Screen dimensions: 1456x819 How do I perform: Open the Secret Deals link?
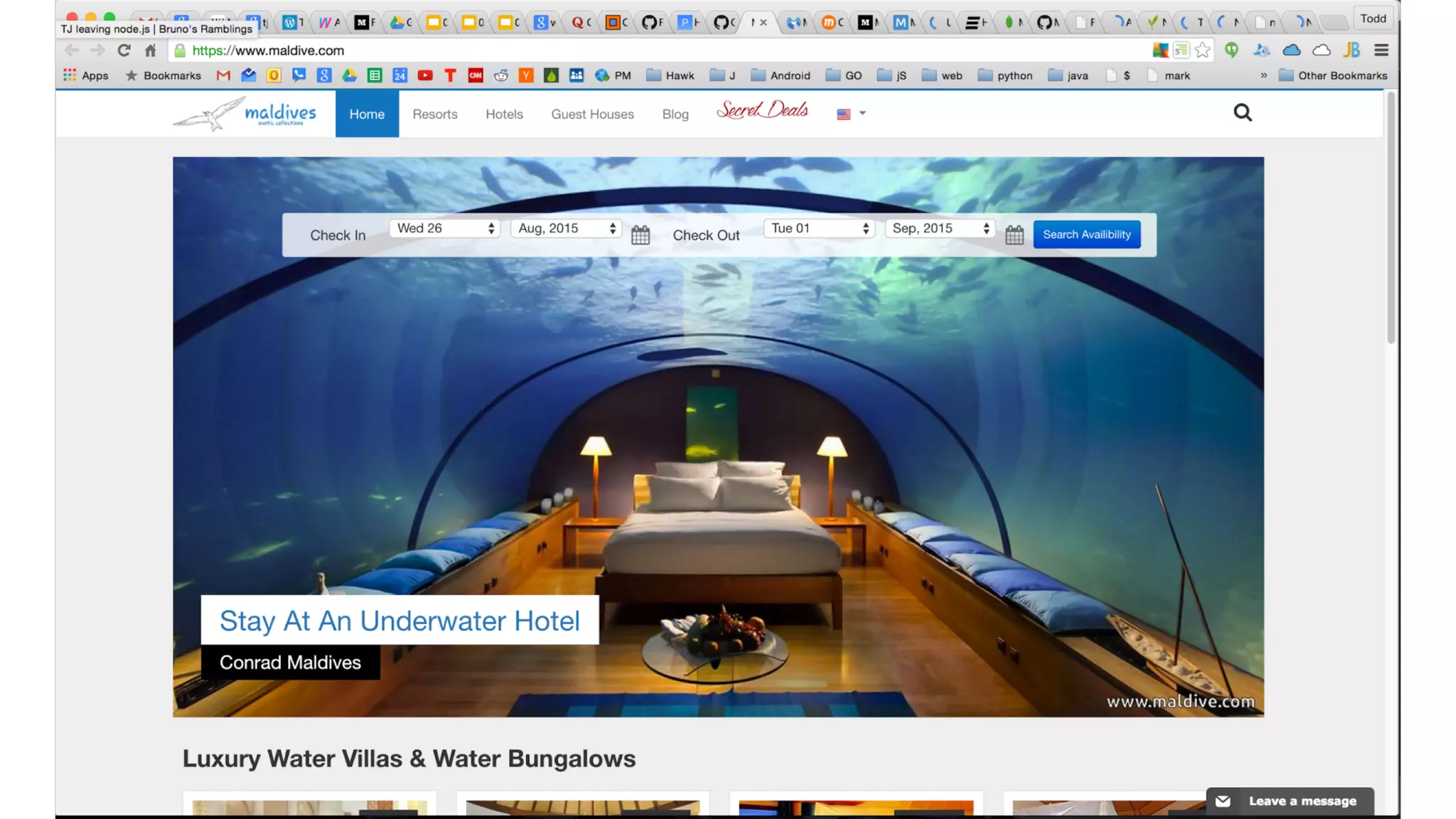coord(762,110)
